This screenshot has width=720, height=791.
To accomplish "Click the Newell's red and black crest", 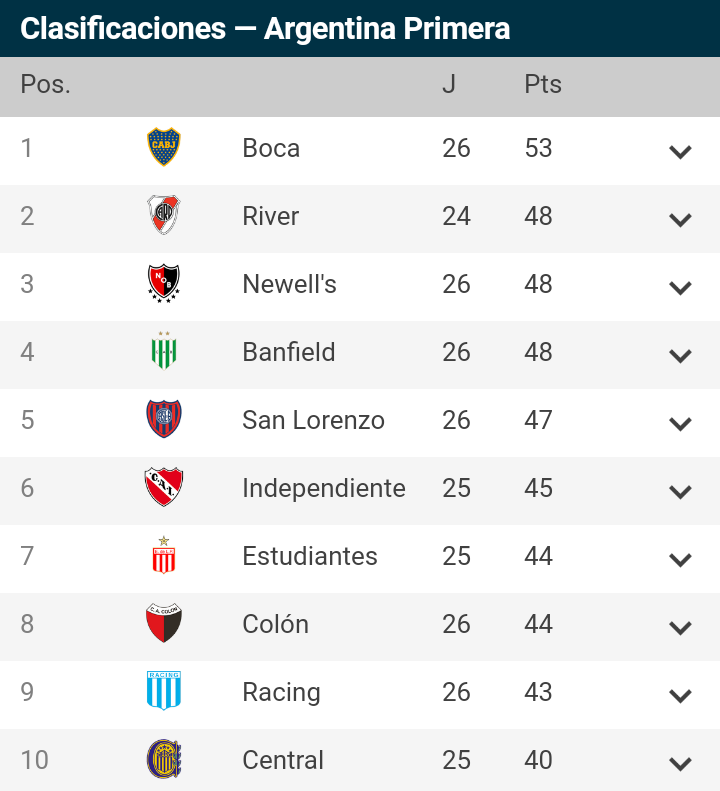I will (x=163, y=284).
